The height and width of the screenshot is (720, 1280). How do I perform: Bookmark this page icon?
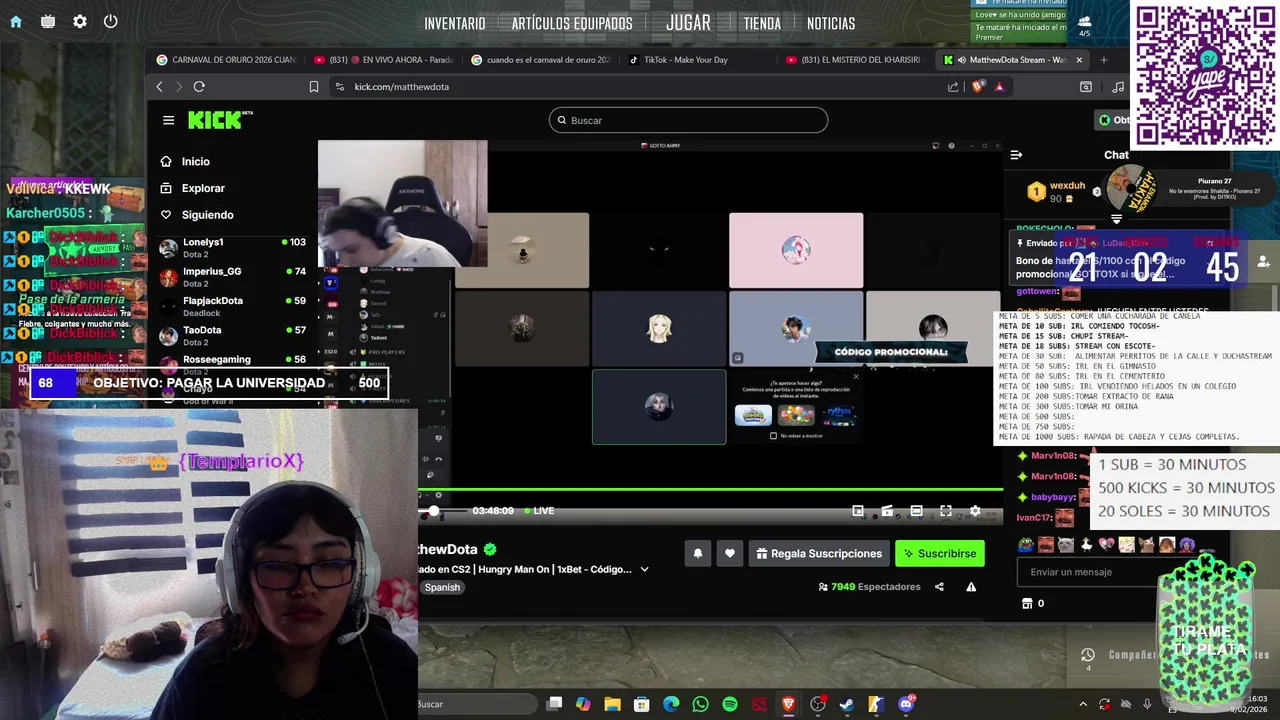(314, 87)
